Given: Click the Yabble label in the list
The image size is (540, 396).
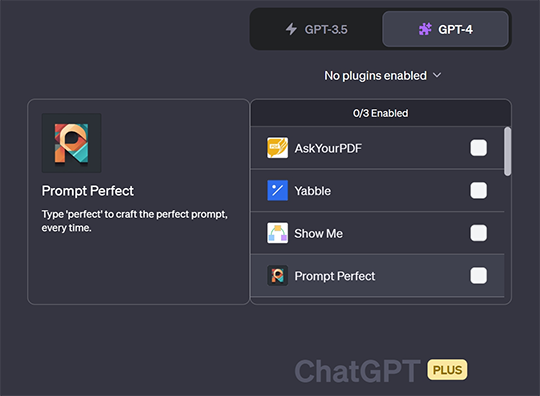Looking at the screenshot, I should [x=312, y=191].
